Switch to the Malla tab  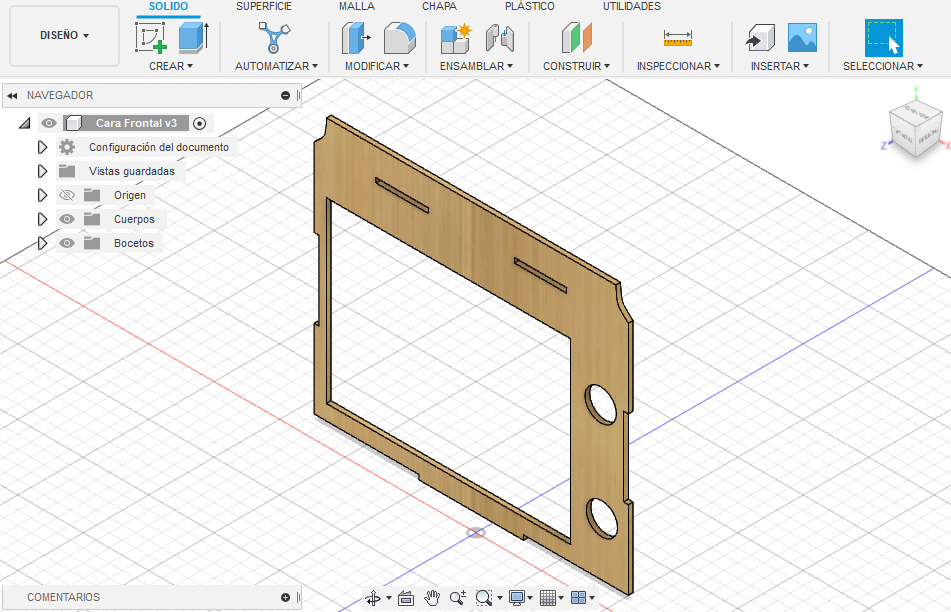click(357, 6)
